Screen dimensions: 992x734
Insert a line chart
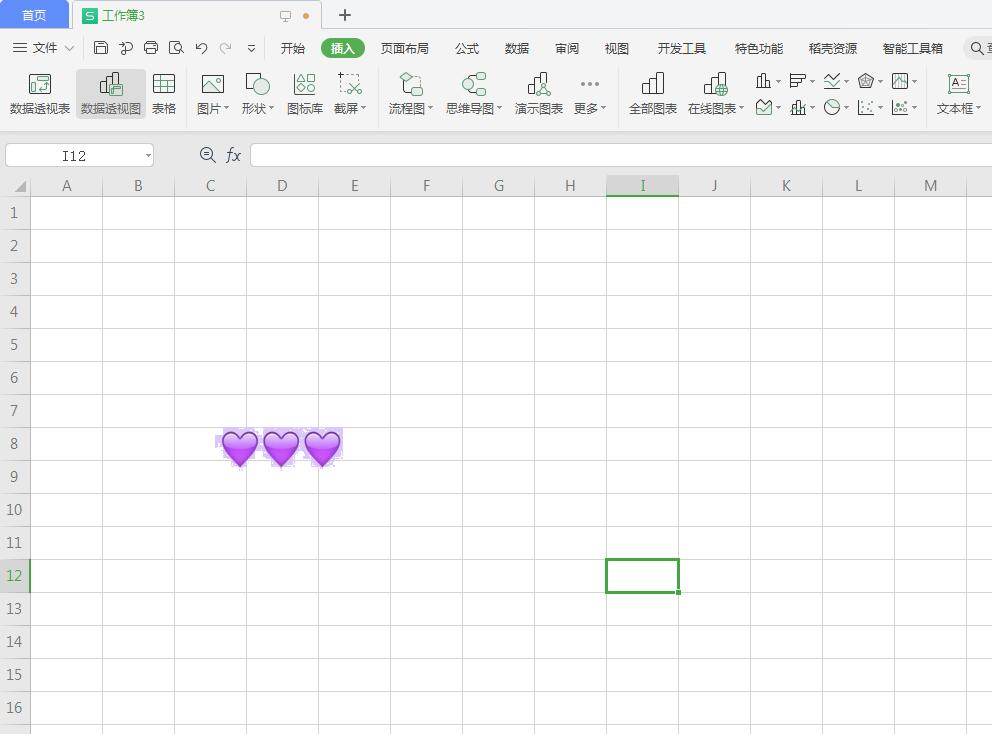click(x=832, y=81)
